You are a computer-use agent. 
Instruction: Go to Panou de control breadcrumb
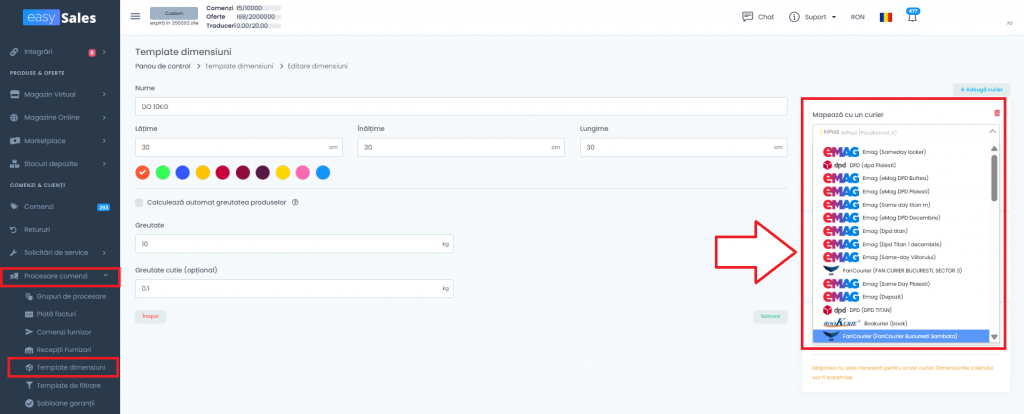[x=163, y=67]
